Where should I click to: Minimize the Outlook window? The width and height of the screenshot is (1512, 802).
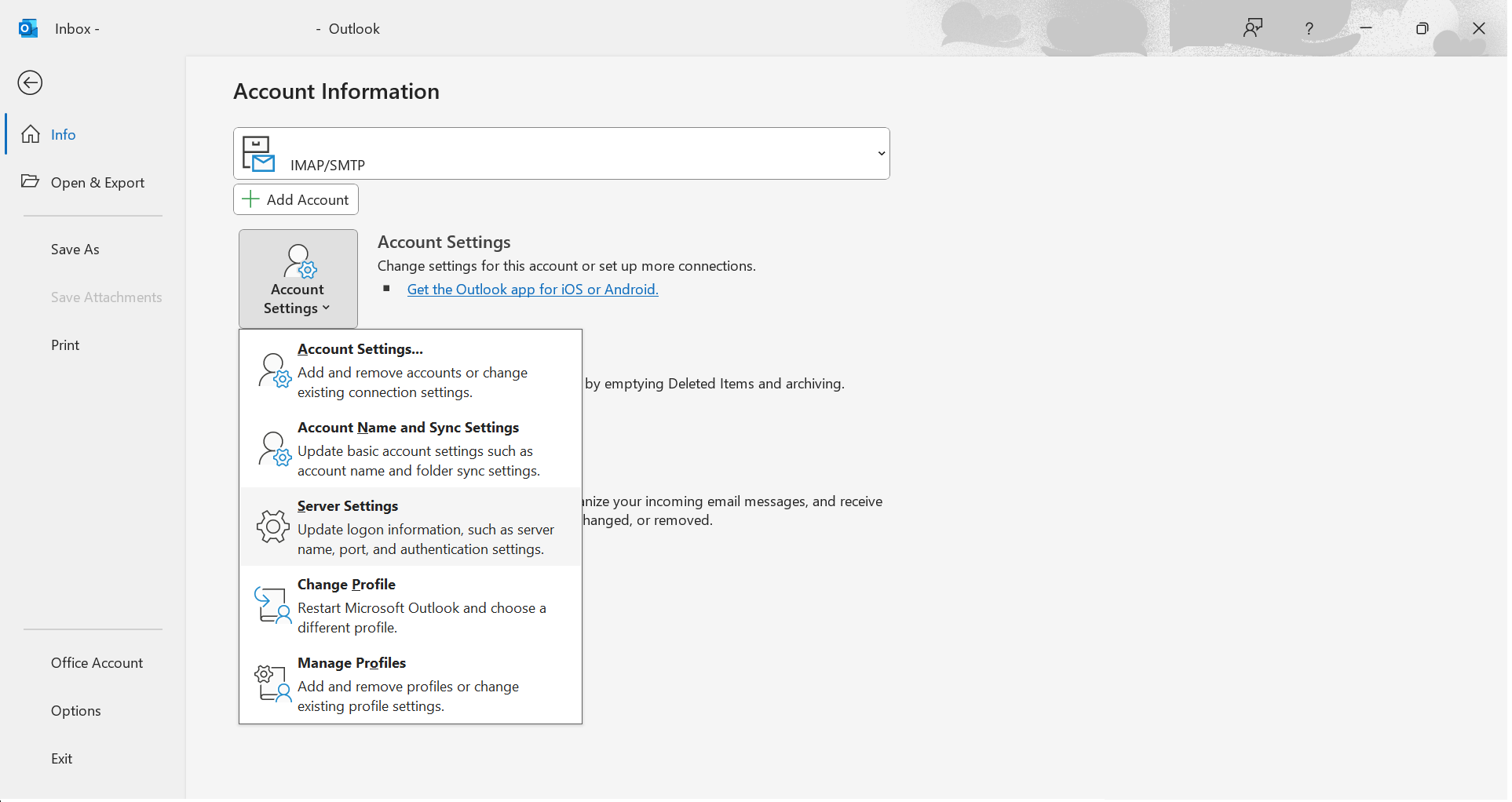coord(1366,28)
